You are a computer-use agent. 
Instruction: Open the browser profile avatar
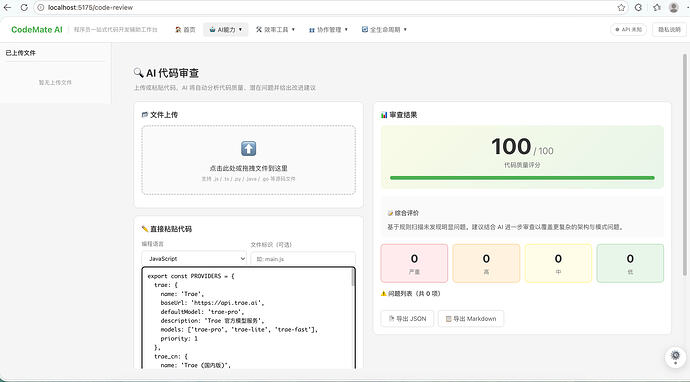pyautogui.click(x=673, y=7)
